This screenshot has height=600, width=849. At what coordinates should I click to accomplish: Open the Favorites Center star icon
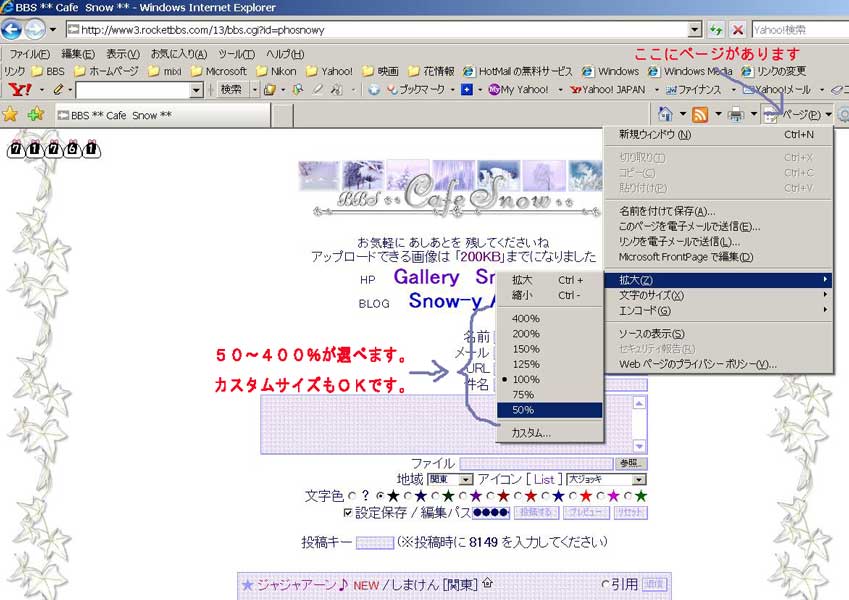click(x=11, y=114)
